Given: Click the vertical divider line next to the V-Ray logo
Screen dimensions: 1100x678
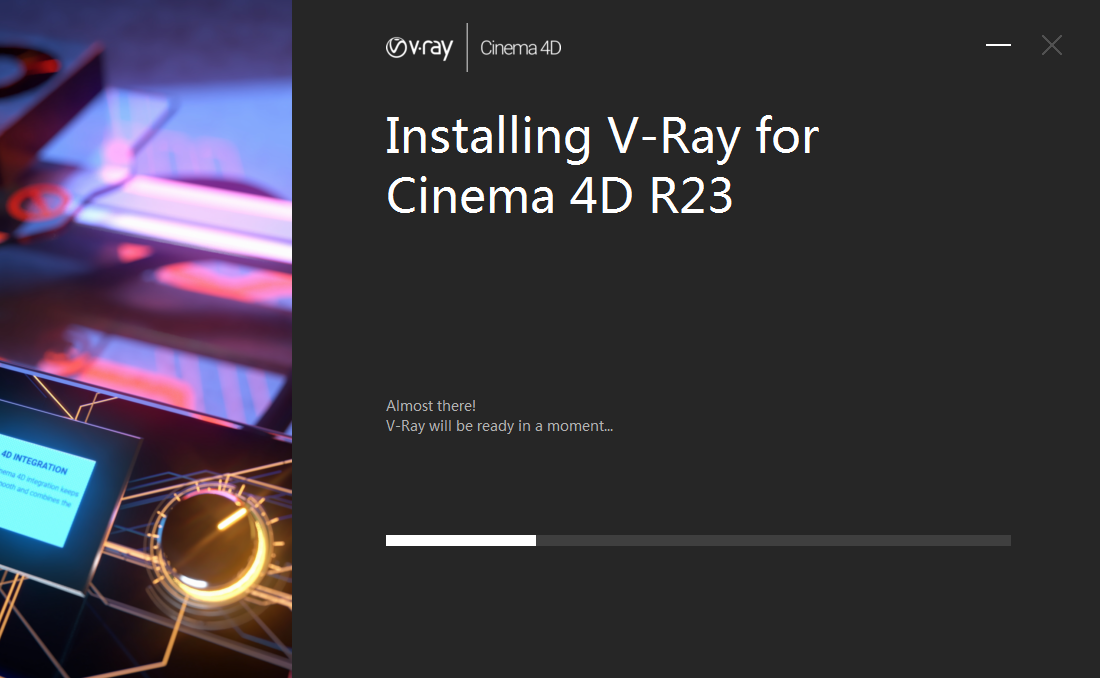Looking at the screenshot, I should click(x=467, y=48).
